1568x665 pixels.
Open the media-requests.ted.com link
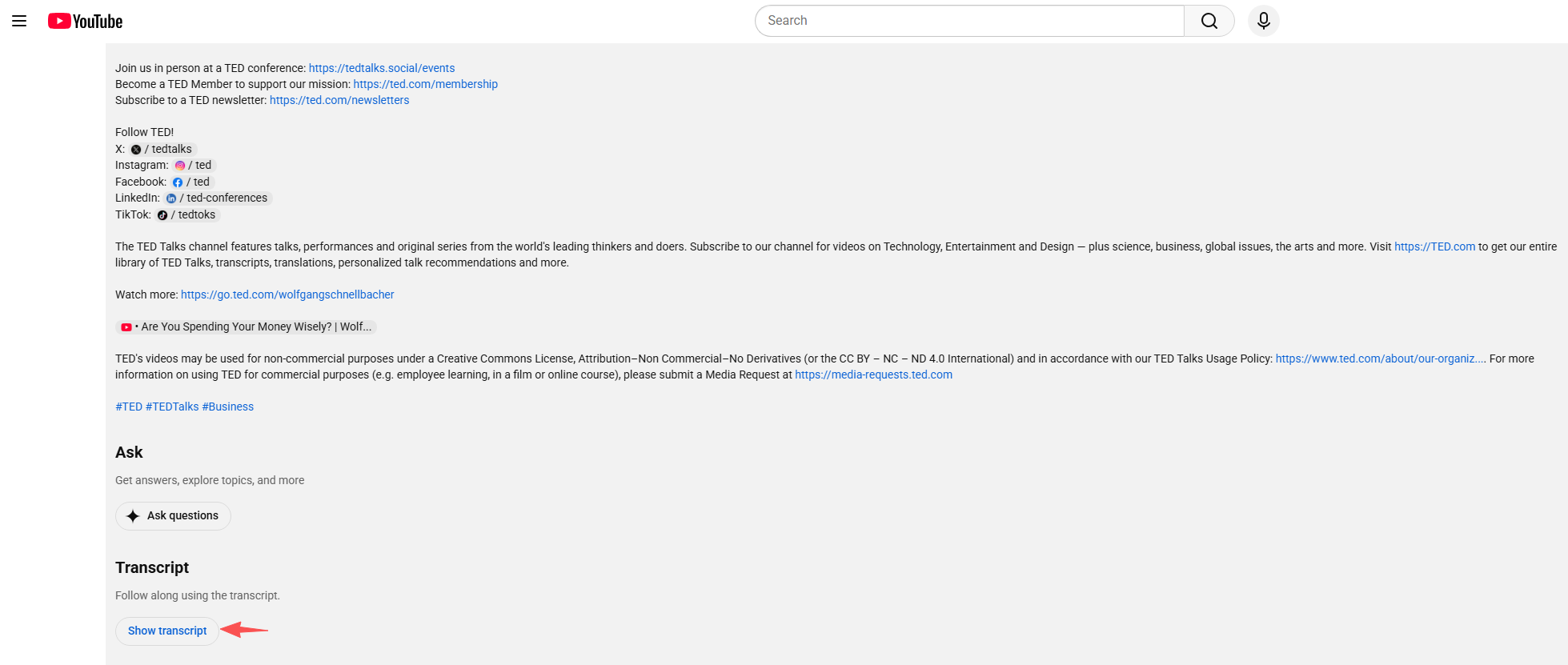[873, 375]
